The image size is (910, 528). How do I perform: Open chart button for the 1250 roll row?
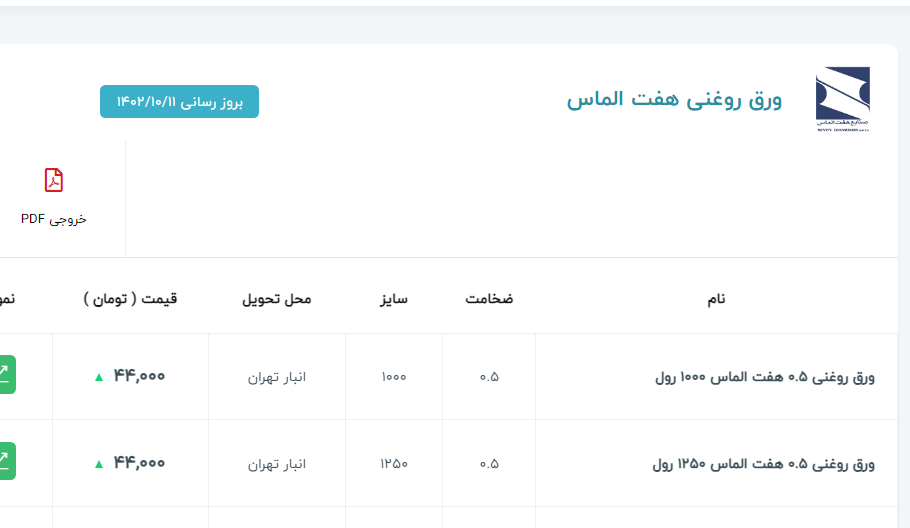coord(5,461)
